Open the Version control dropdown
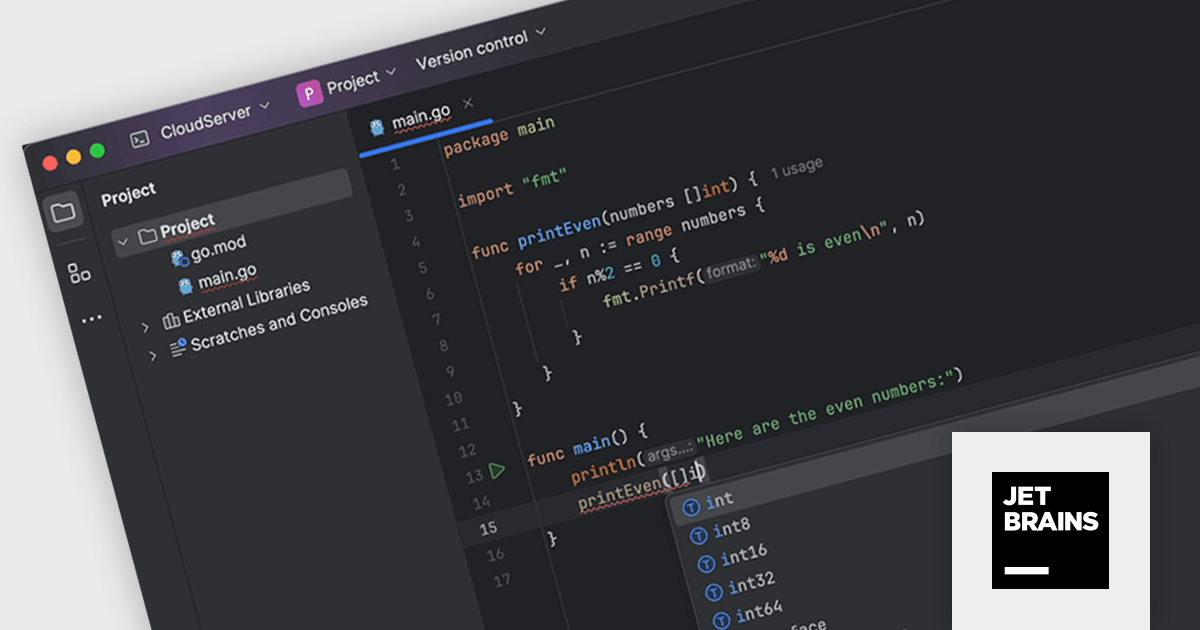The width and height of the screenshot is (1200, 630). (x=539, y=33)
